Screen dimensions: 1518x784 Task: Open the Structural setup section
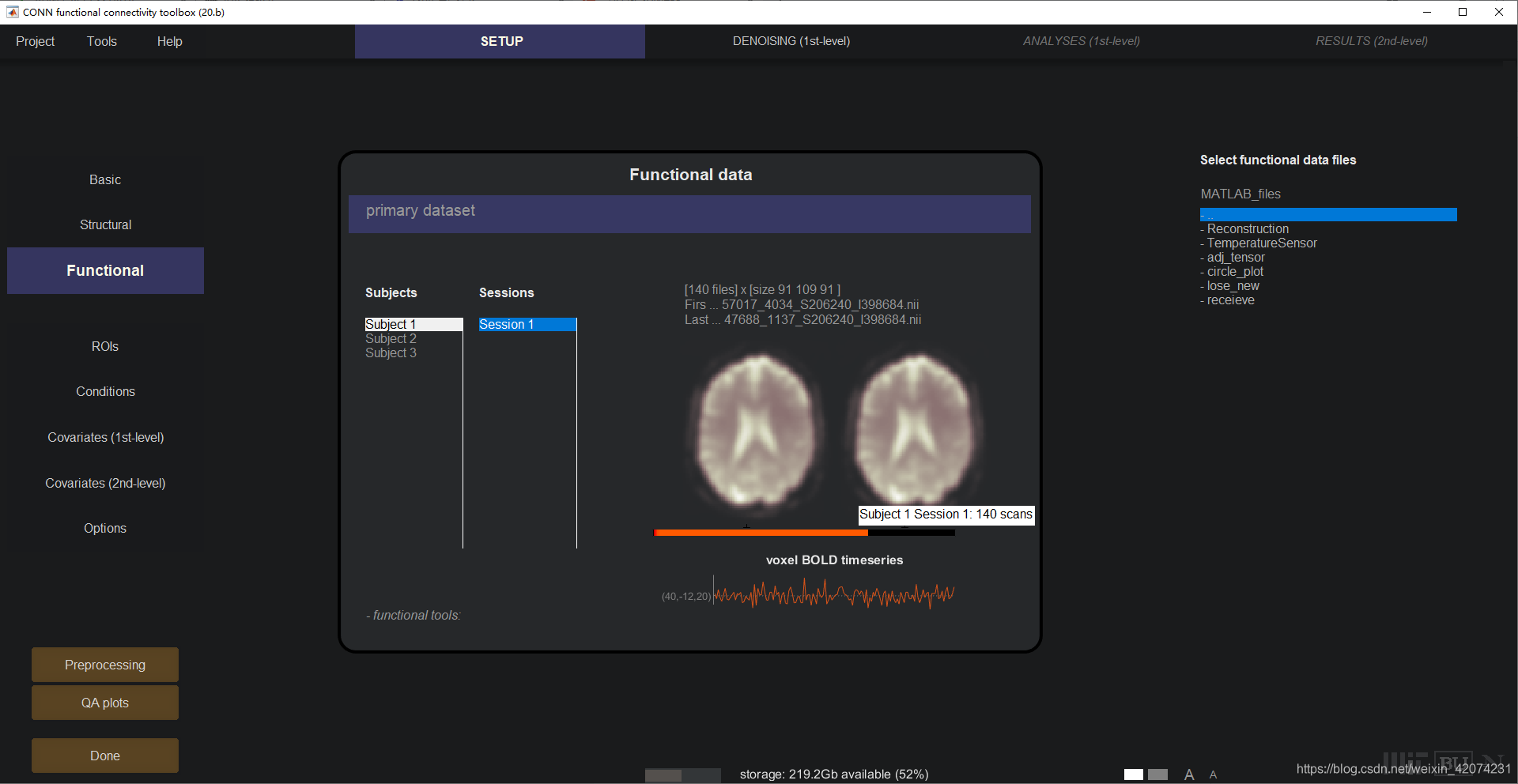105,225
